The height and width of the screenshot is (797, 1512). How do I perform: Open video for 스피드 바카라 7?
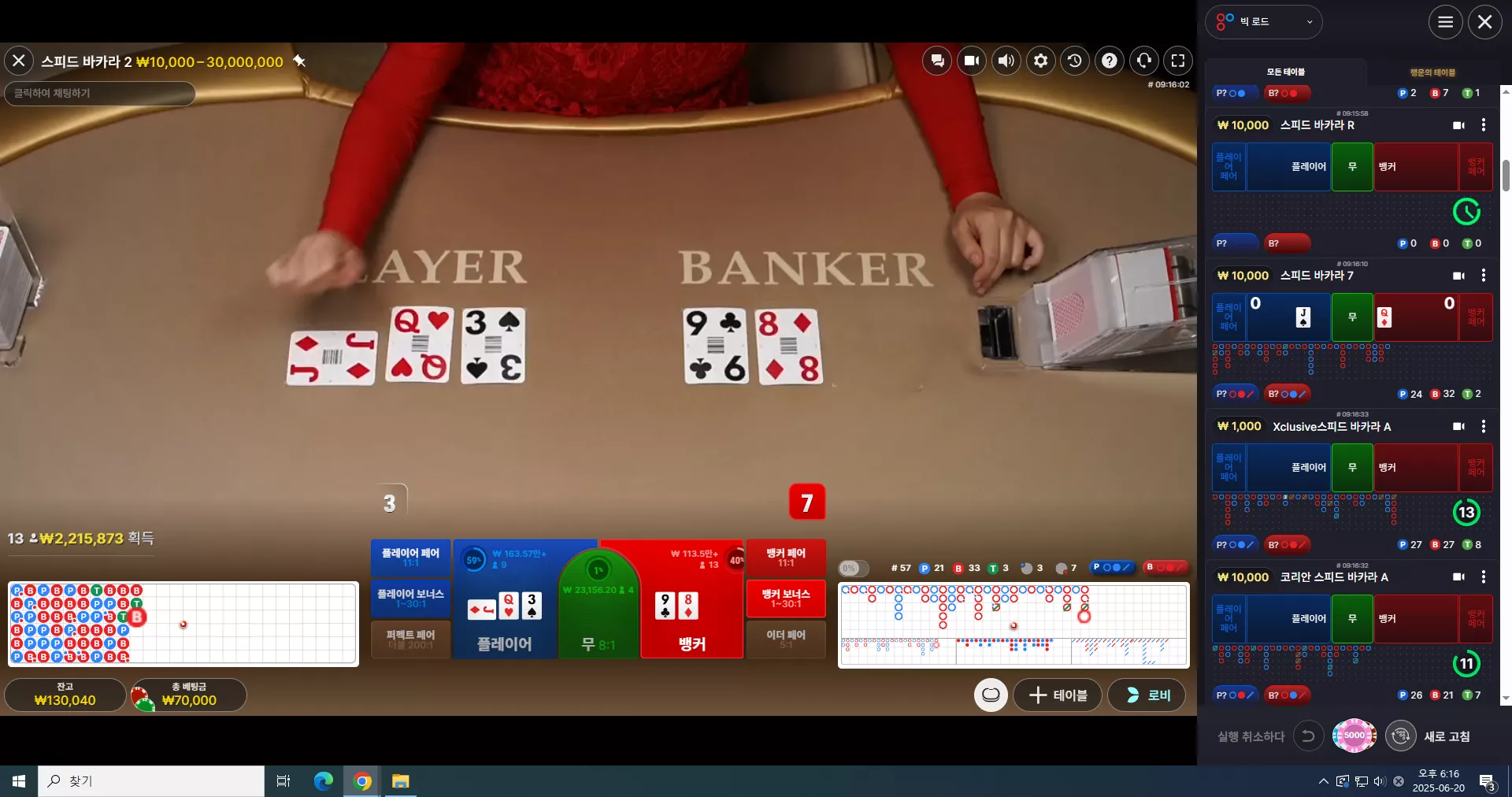click(x=1458, y=276)
